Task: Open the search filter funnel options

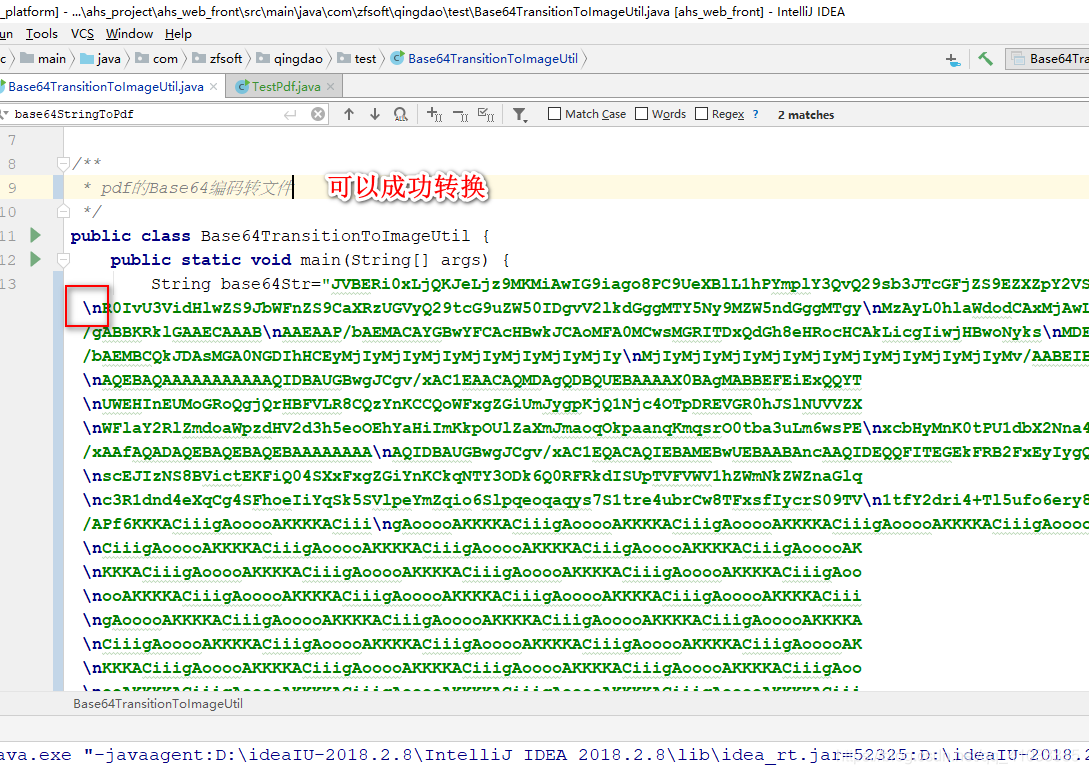Action: 519,115
